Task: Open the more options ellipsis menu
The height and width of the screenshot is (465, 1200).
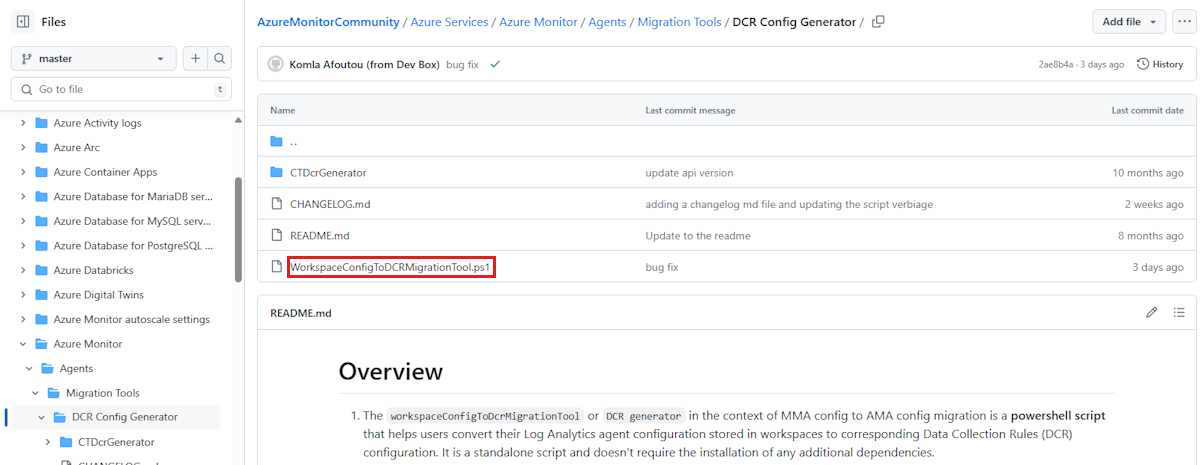Action: pos(1185,21)
